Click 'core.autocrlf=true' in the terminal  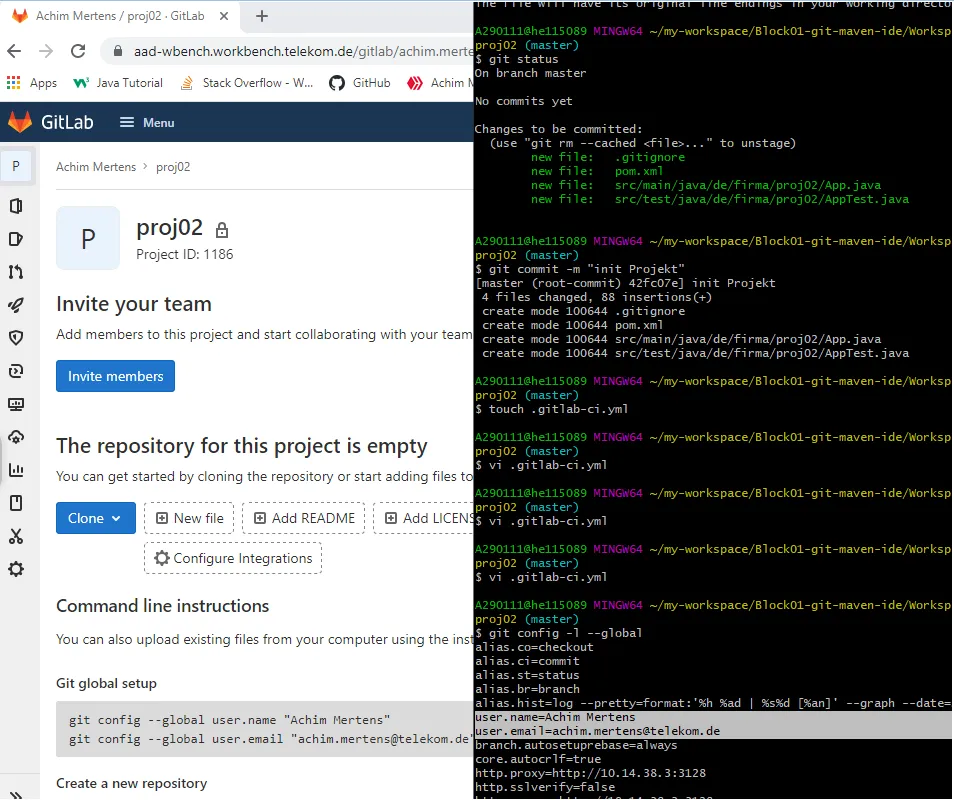click(x=538, y=759)
